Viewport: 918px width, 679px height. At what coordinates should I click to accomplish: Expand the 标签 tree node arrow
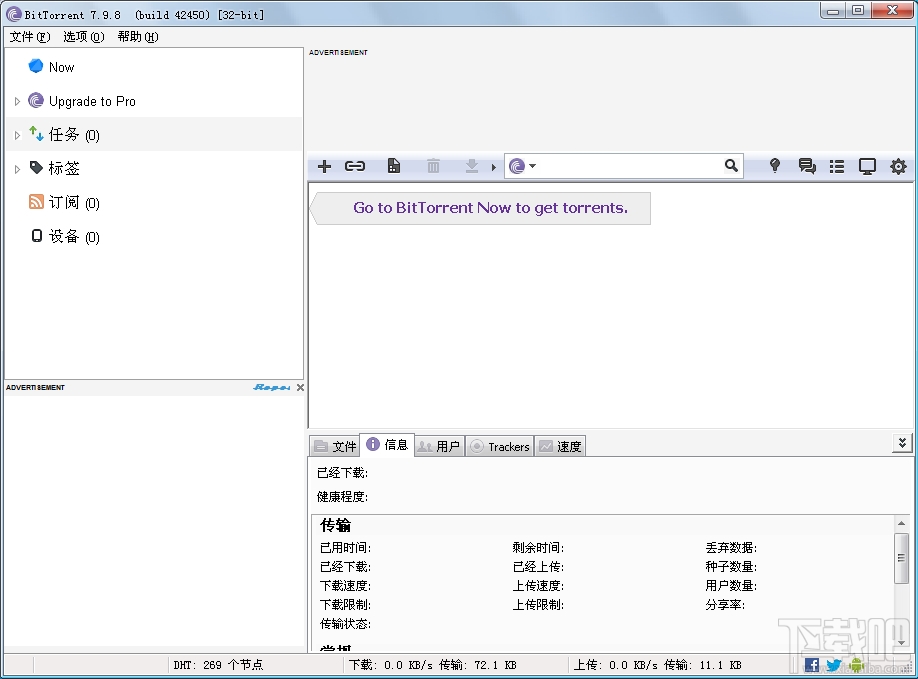click(x=17, y=169)
